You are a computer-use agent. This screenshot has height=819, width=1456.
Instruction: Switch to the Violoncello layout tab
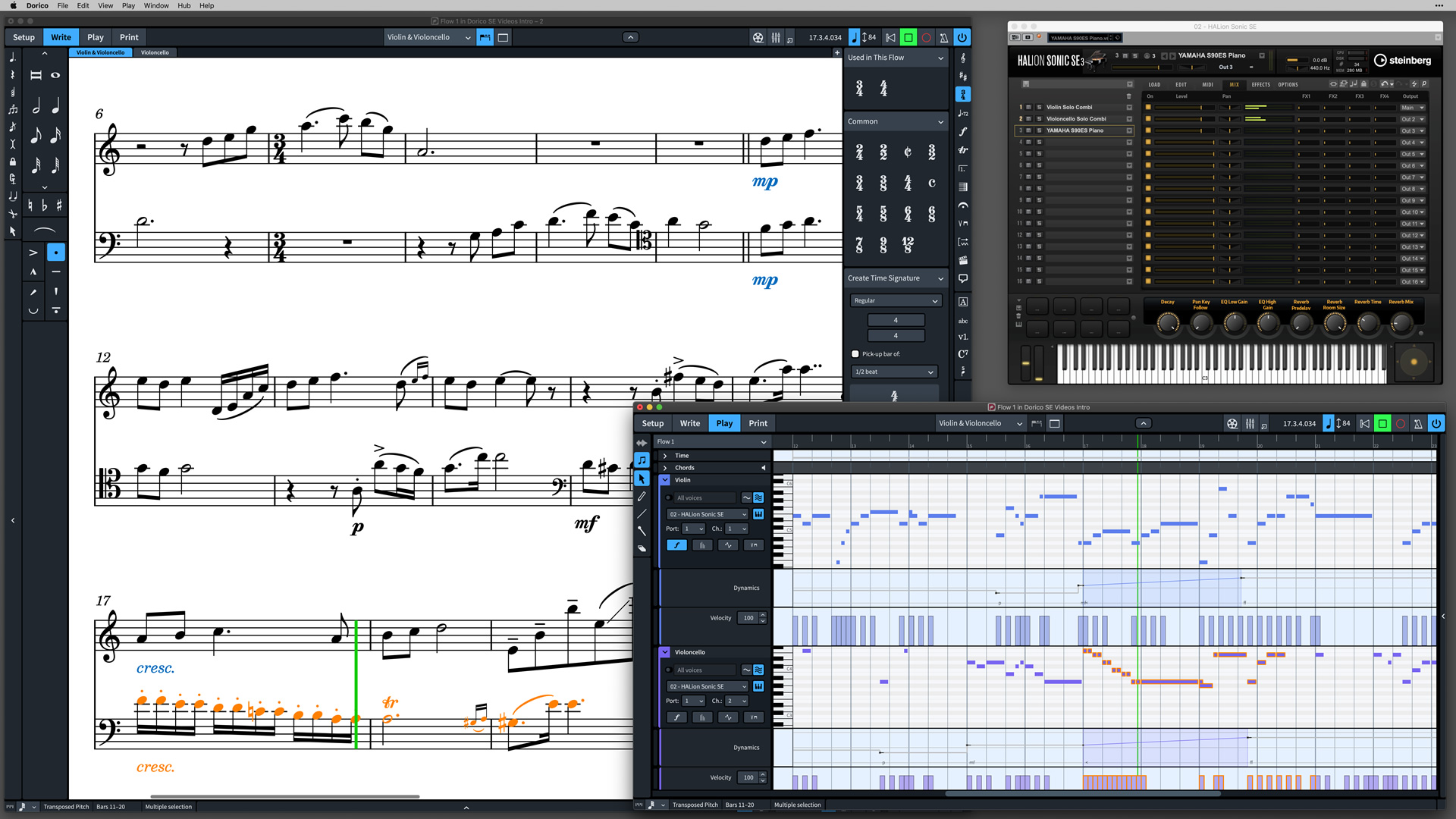click(x=155, y=52)
